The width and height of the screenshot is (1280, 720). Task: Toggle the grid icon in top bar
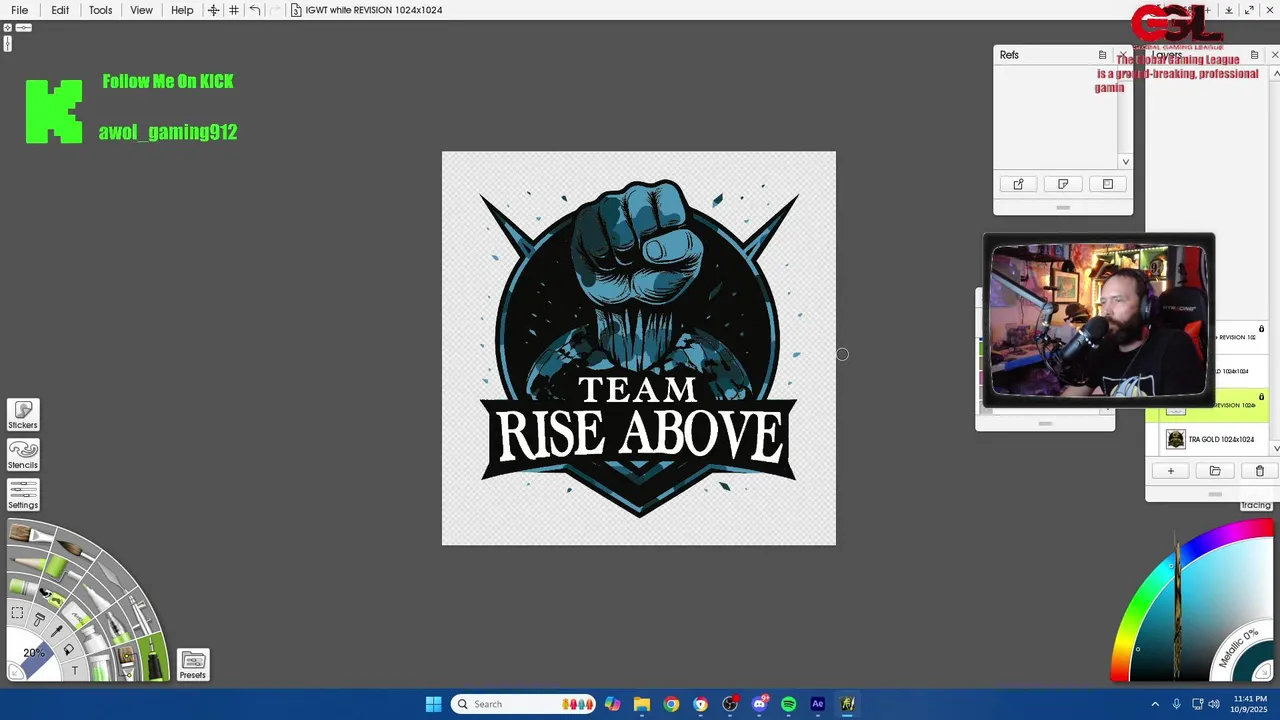(x=234, y=10)
